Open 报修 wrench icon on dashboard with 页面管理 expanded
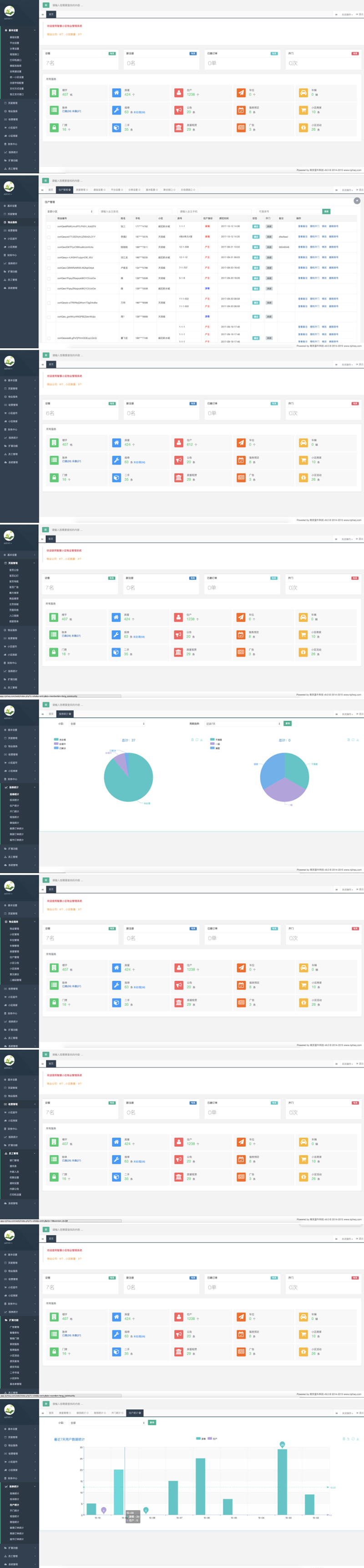 tap(116, 634)
